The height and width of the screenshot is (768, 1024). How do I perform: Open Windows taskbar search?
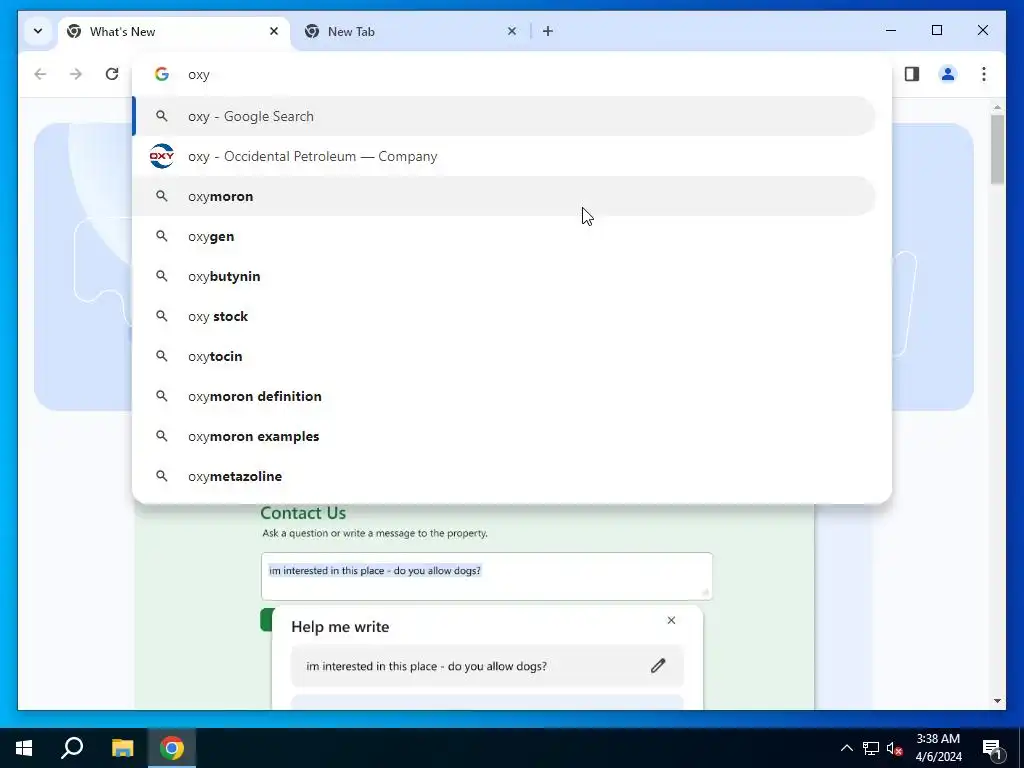point(72,748)
